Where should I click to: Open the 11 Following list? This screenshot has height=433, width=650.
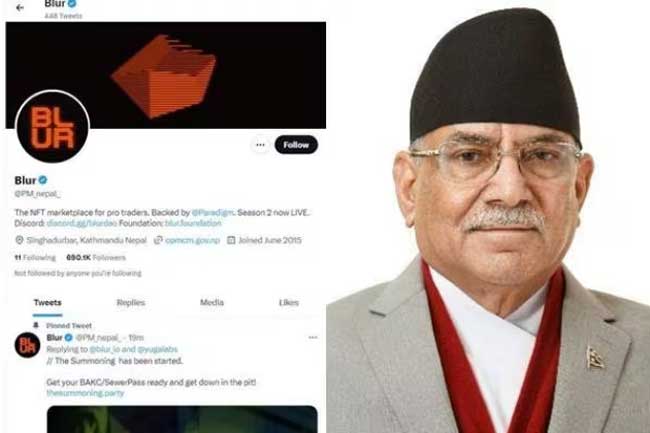35,257
